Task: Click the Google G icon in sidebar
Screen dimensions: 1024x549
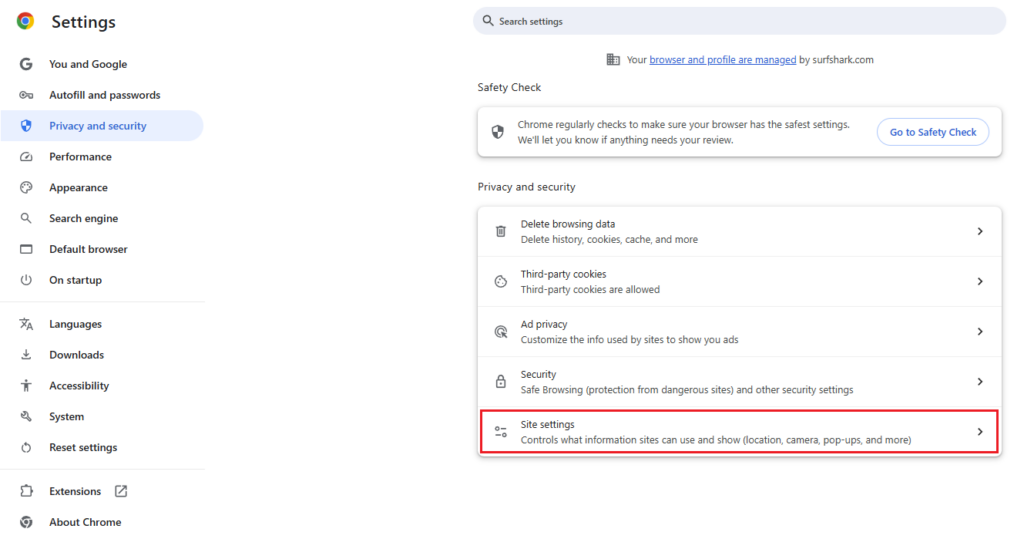Action: click(x=26, y=64)
